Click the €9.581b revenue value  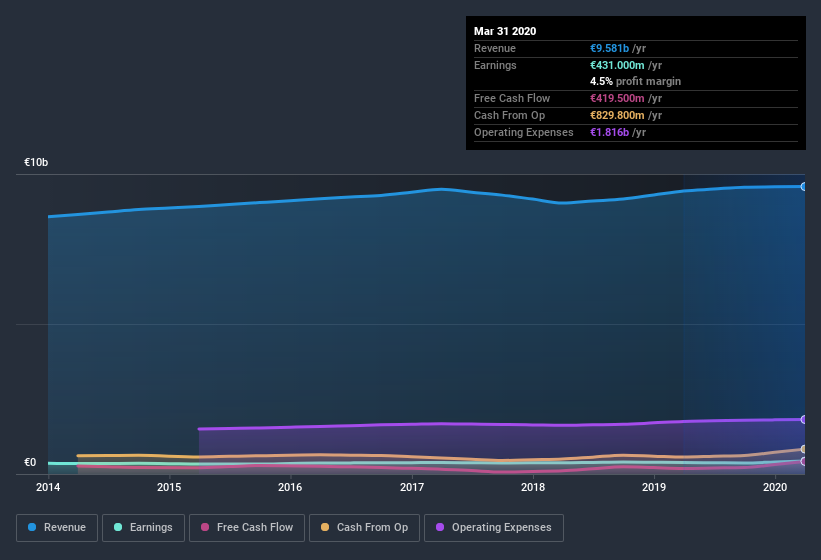tap(609, 48)
